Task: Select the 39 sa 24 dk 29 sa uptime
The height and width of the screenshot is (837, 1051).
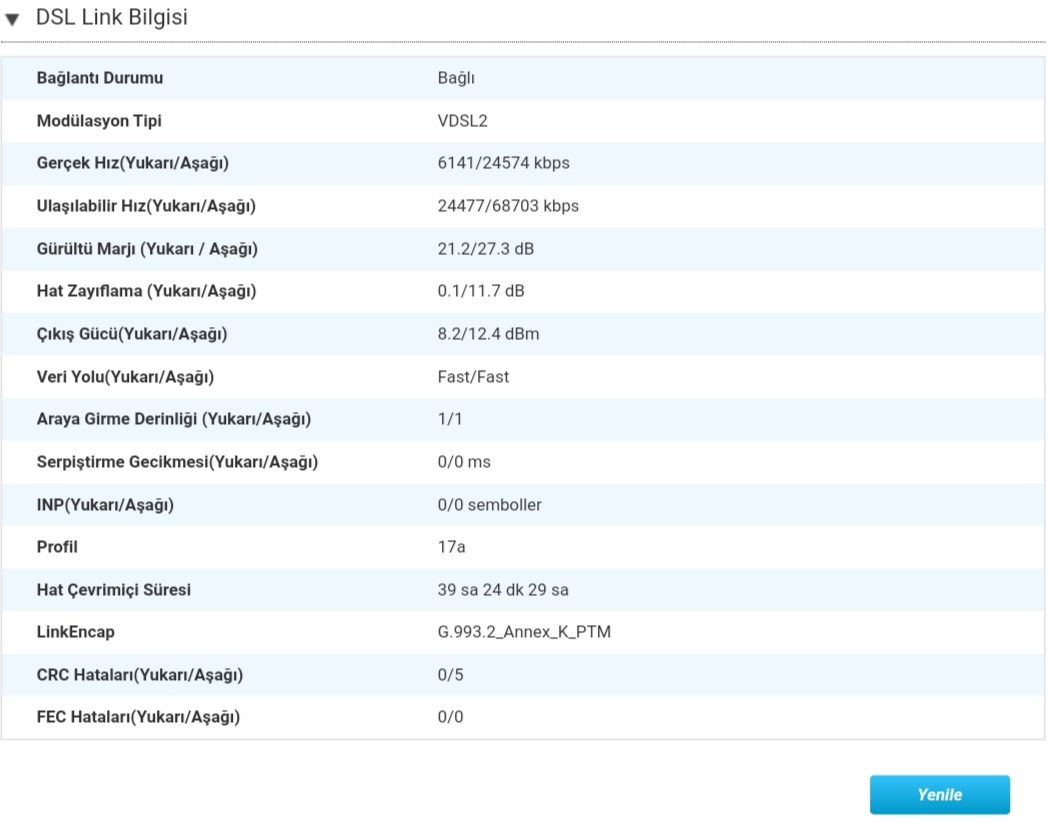Action: 503,590
